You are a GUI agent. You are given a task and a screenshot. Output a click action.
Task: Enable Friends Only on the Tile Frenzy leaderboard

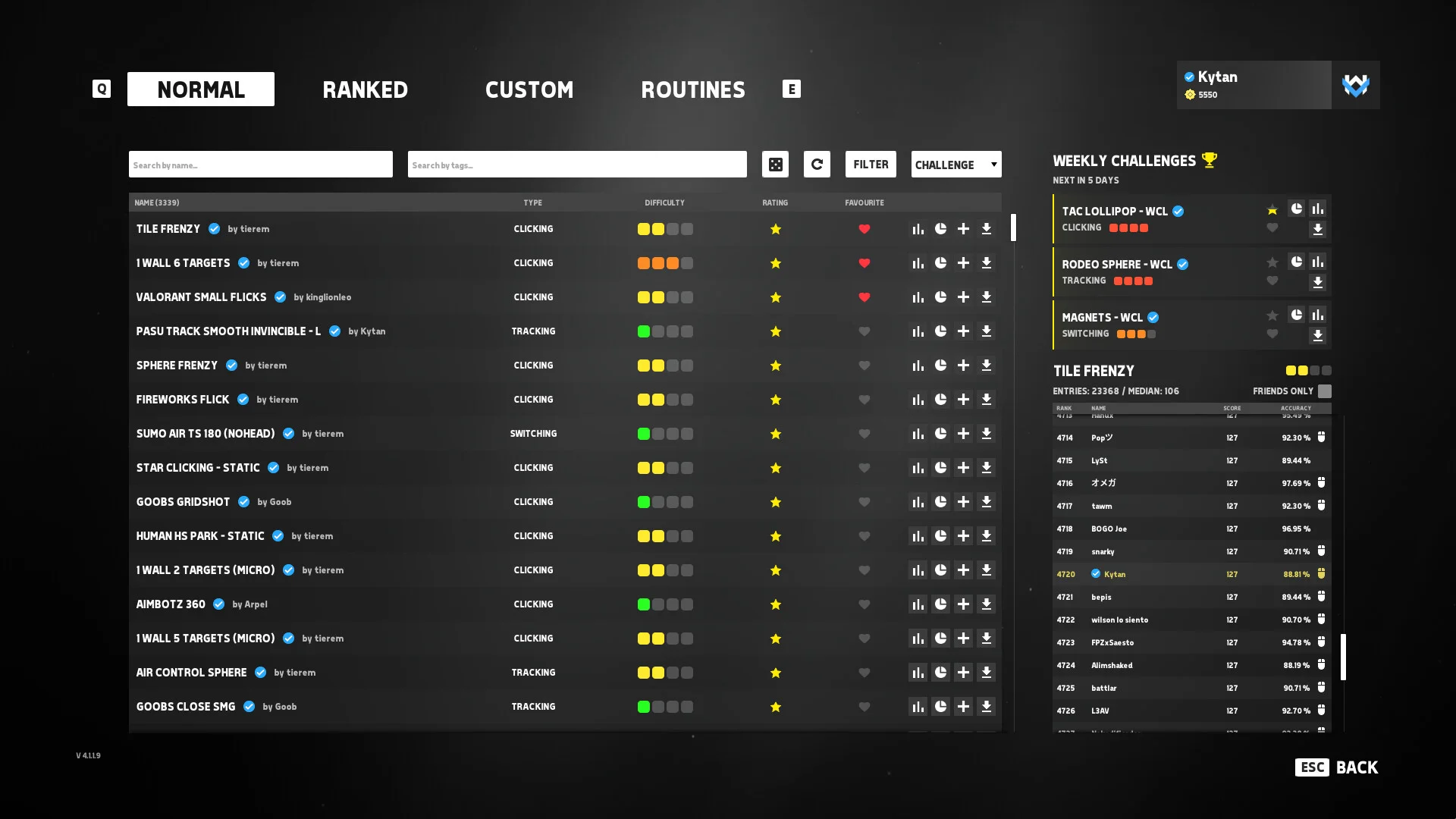click(1324, 391)
